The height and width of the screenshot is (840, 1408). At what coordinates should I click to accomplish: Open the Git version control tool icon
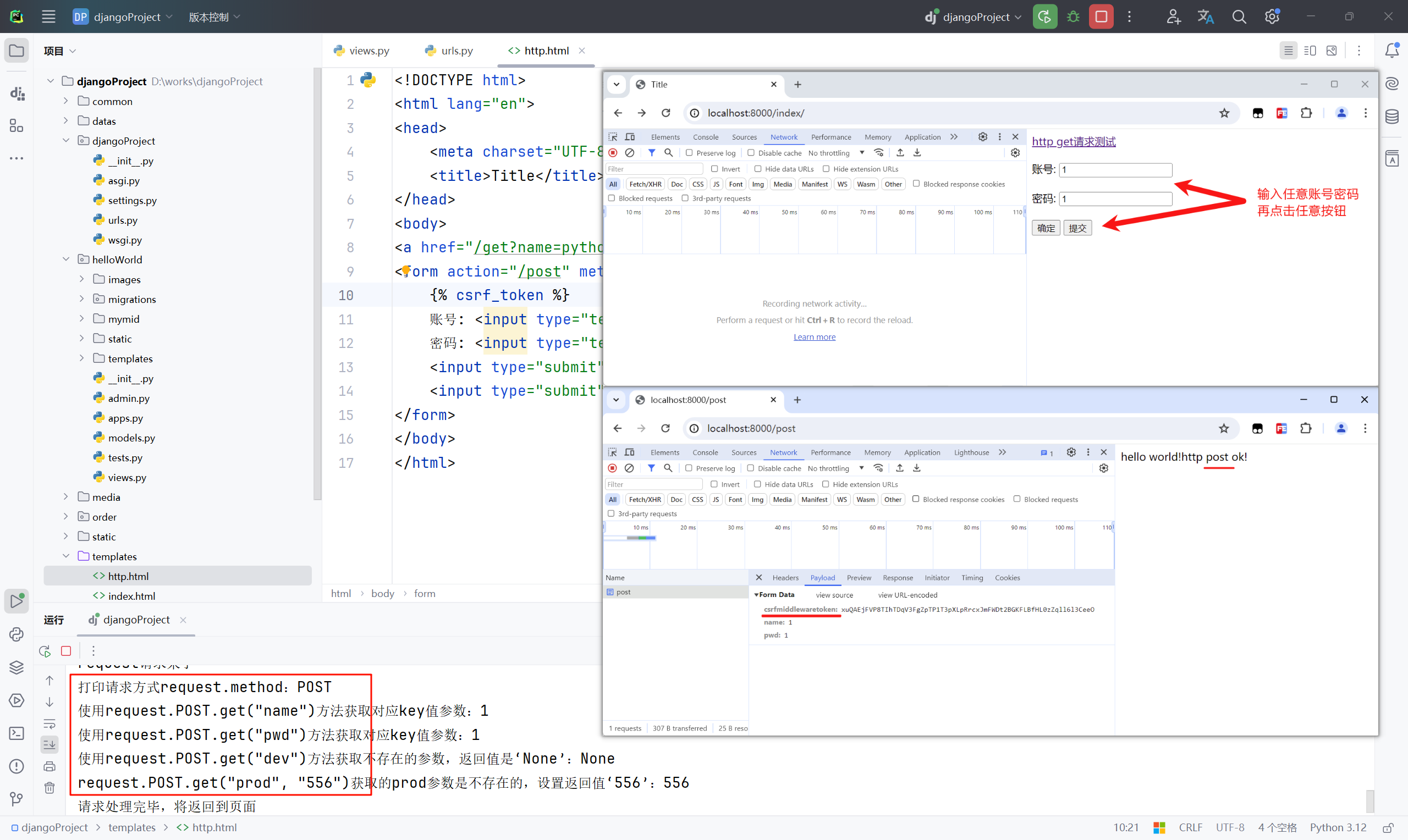tap(16, 799)
